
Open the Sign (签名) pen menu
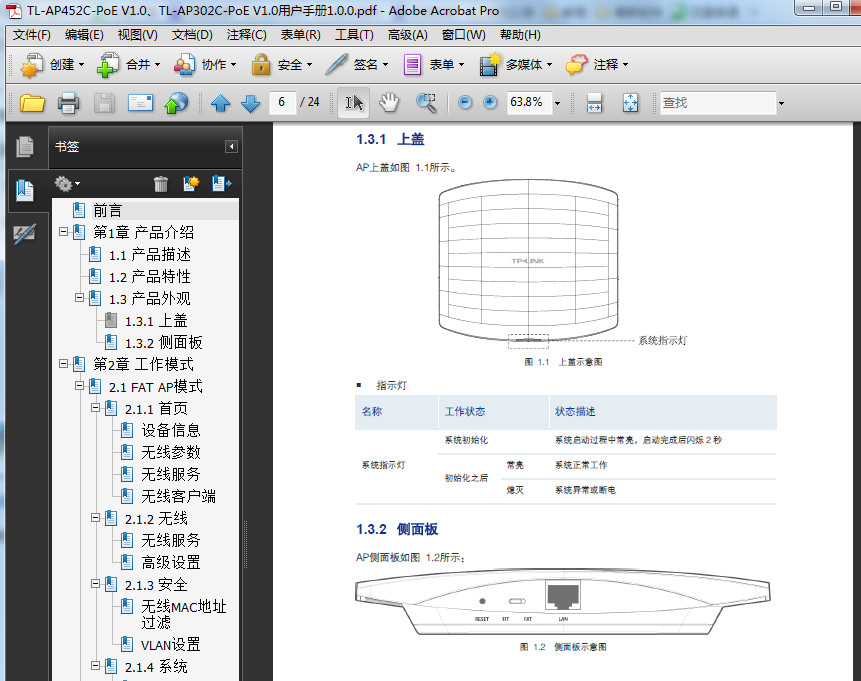[x=357, y=65]
